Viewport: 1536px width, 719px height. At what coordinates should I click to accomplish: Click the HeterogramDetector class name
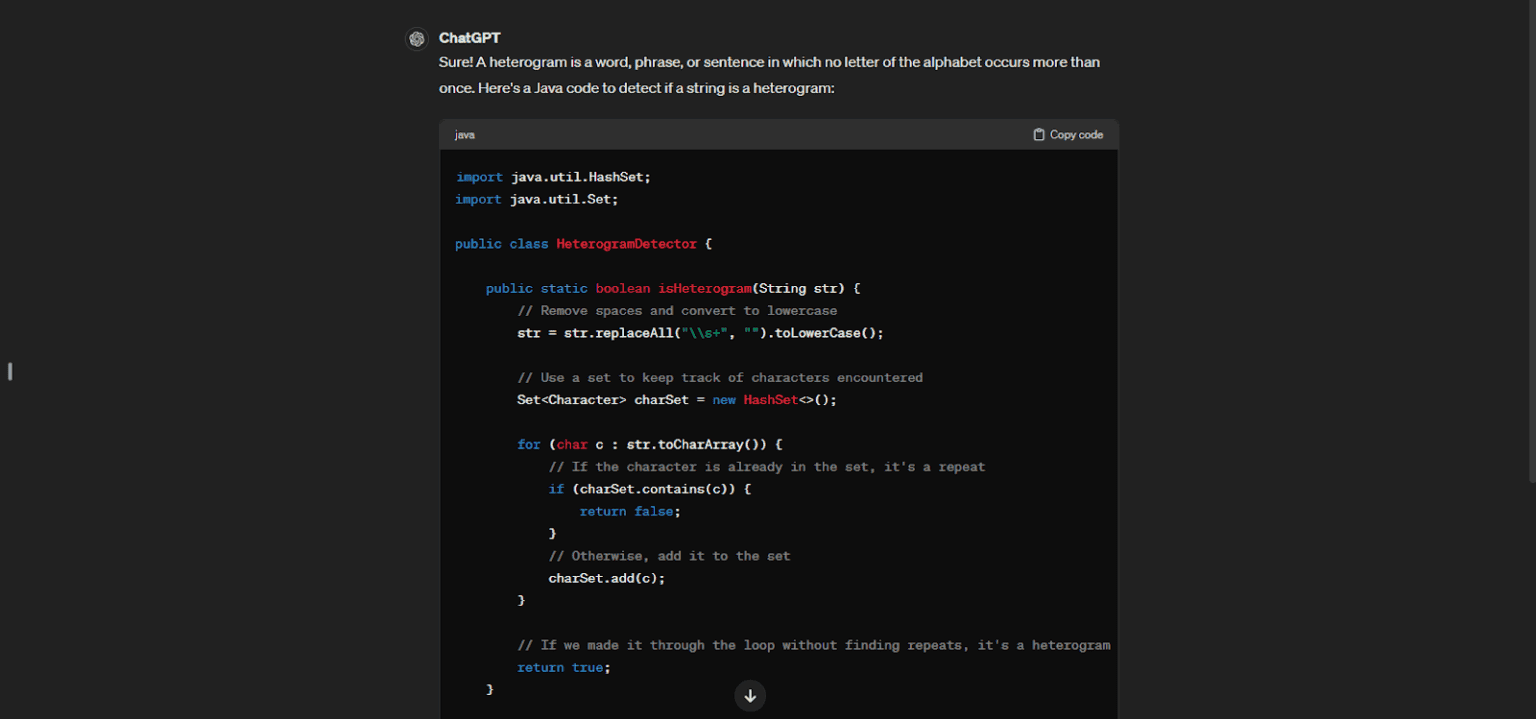[626, 244]
